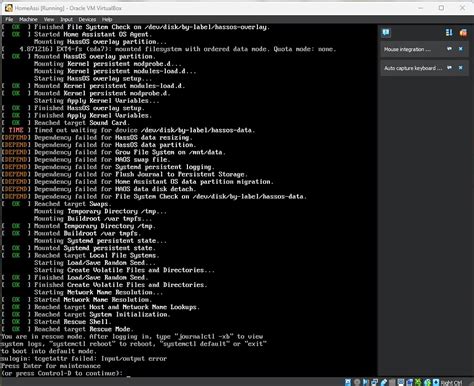Click the VirtualBox icon in title bar

pyautogui.click(x=9, y=8)
